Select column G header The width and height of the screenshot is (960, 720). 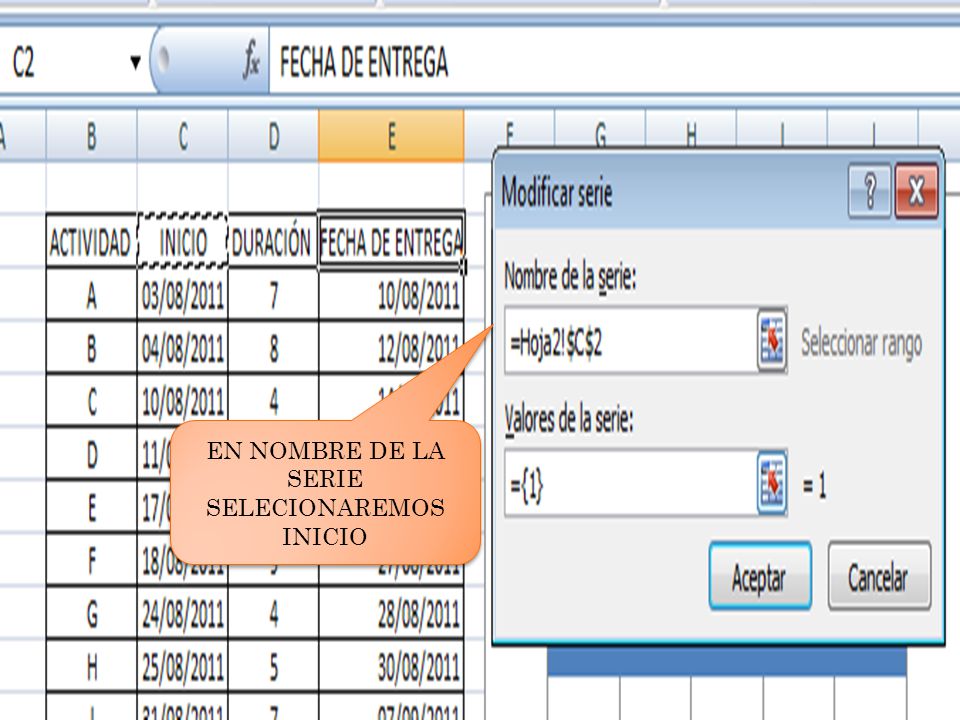[600, 132]
